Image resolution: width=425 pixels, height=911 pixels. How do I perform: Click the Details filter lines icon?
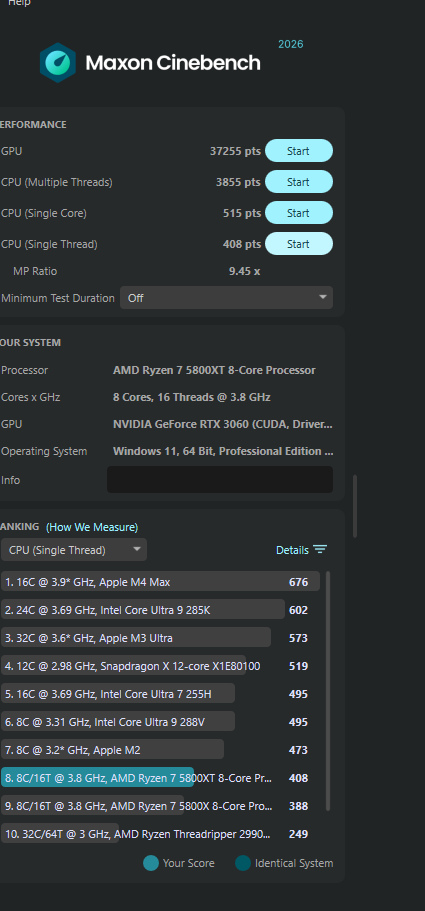point(320,550)
